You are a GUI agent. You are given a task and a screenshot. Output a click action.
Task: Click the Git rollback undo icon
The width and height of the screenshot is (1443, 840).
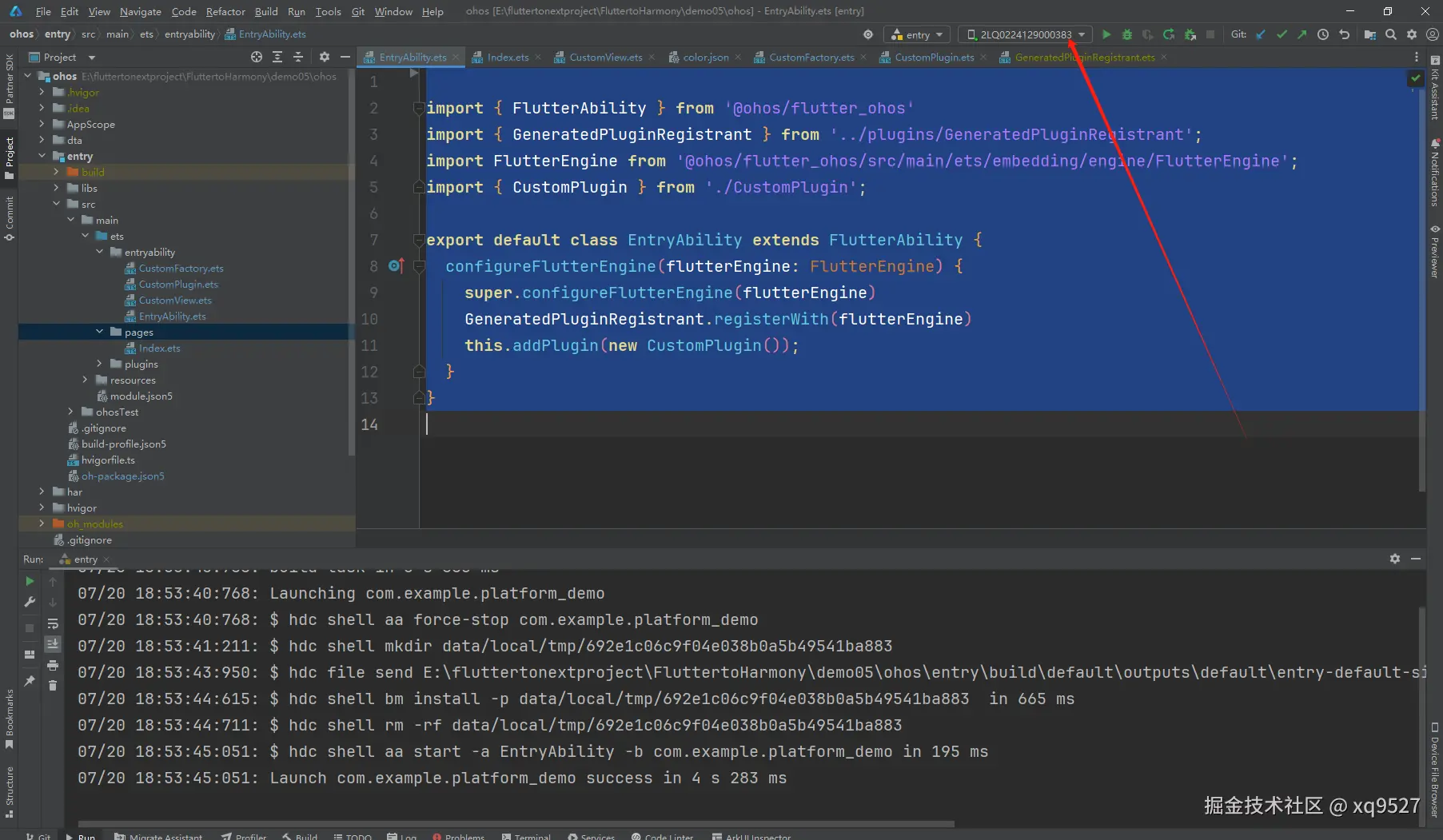point(1344,34)
